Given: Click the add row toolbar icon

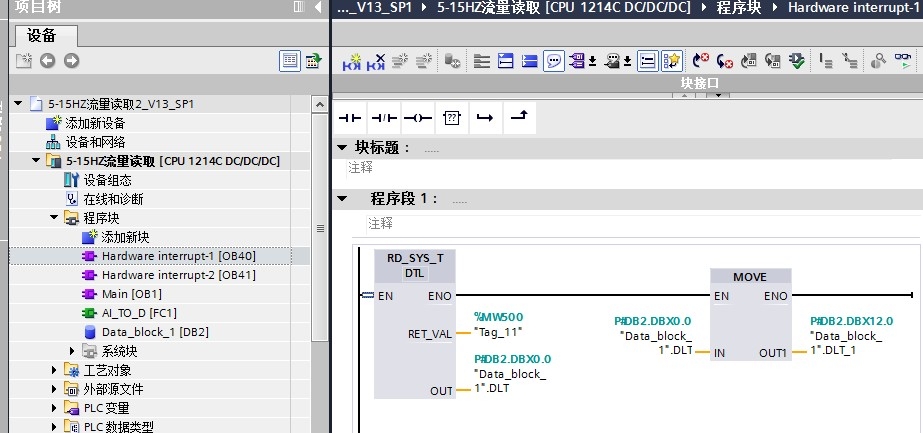Looking at the screenshot, I should click(x=424, y=61).
